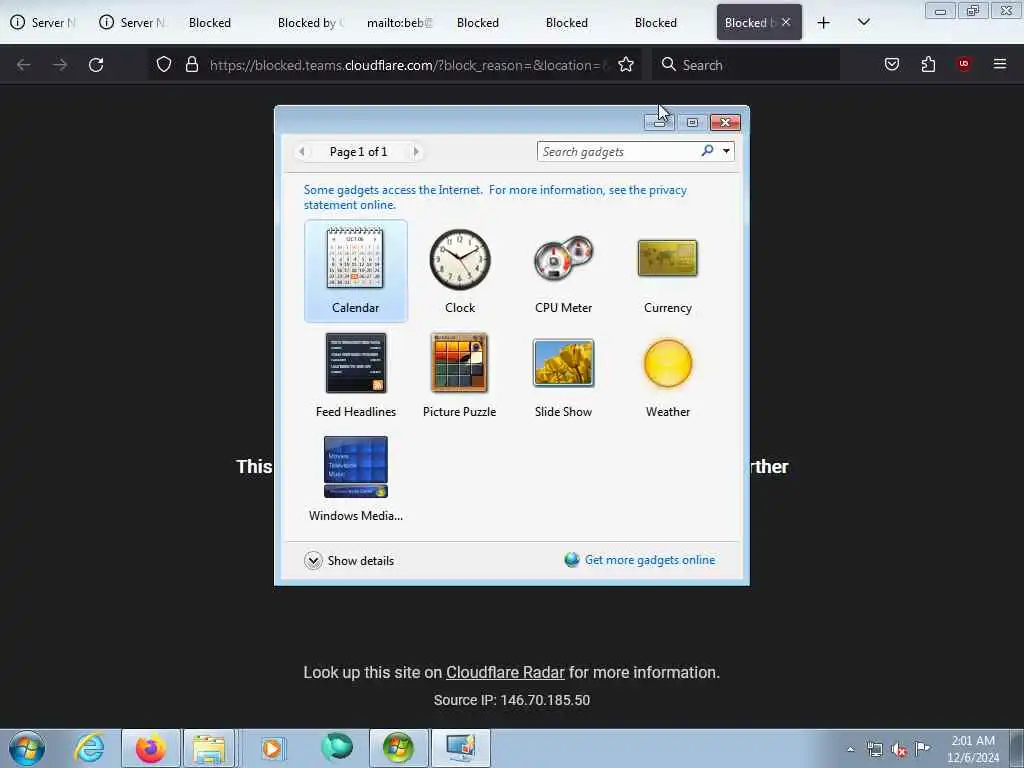The height and width of the screenshot is (768, 1024).
Task: Select the Calendar gadget
Action: (355, 270)
